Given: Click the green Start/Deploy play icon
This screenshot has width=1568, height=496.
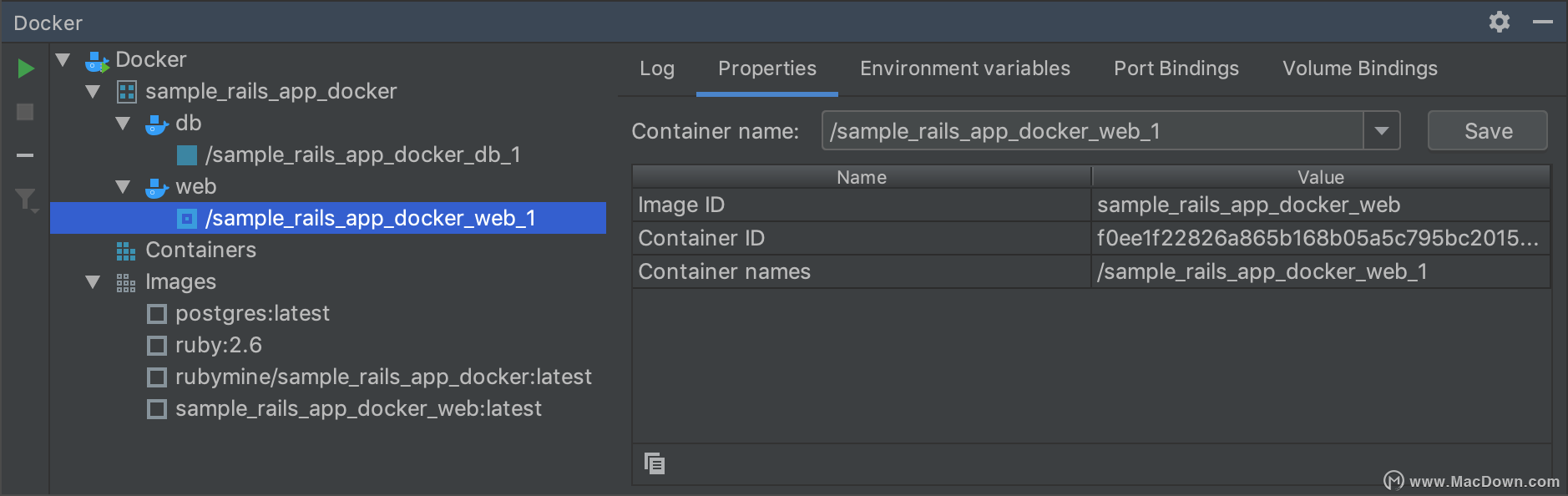Looking at the screenshot, I should (26, 68).
